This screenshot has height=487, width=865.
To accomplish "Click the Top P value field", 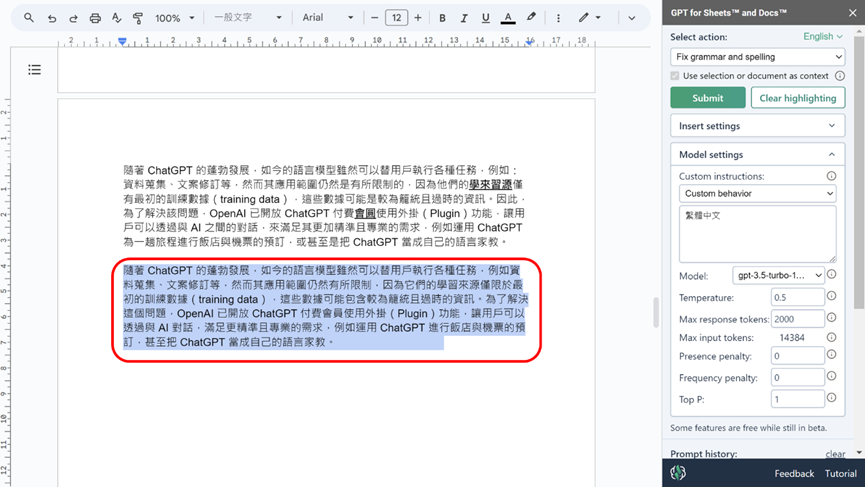I will click(x=797, y=399).
